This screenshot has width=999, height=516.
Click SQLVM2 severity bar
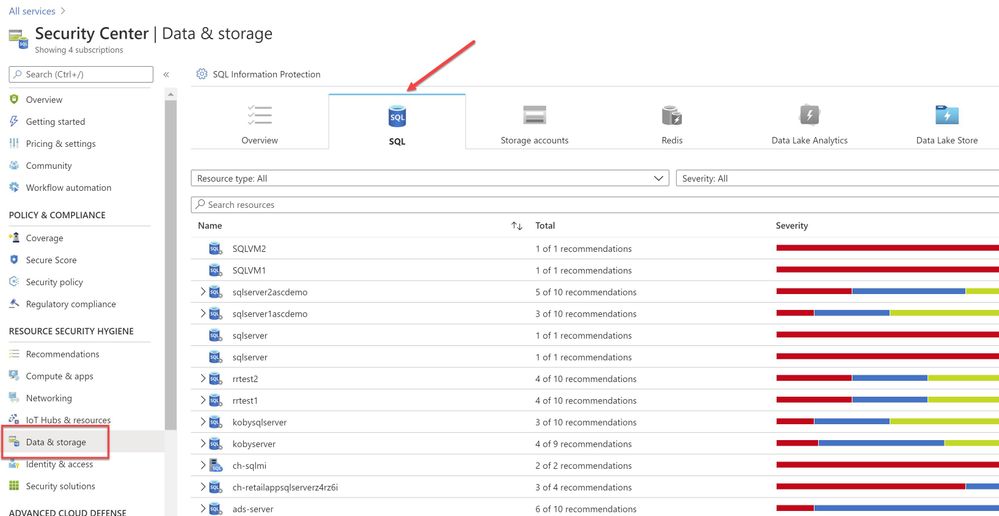[x=888, y=248]
